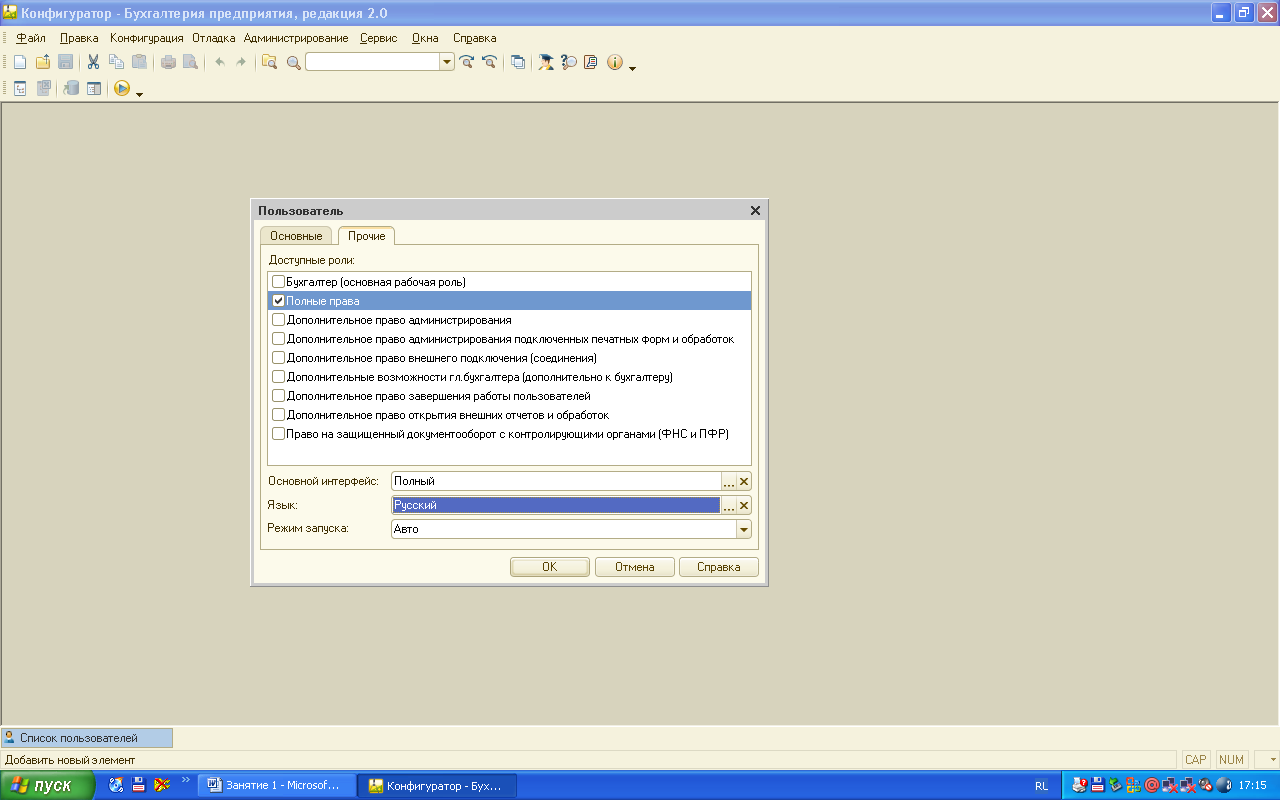Clear the 'Язык' field with X
Image resolution: width=1280 pixels, height=800 pixels.
tap(744, 505)
